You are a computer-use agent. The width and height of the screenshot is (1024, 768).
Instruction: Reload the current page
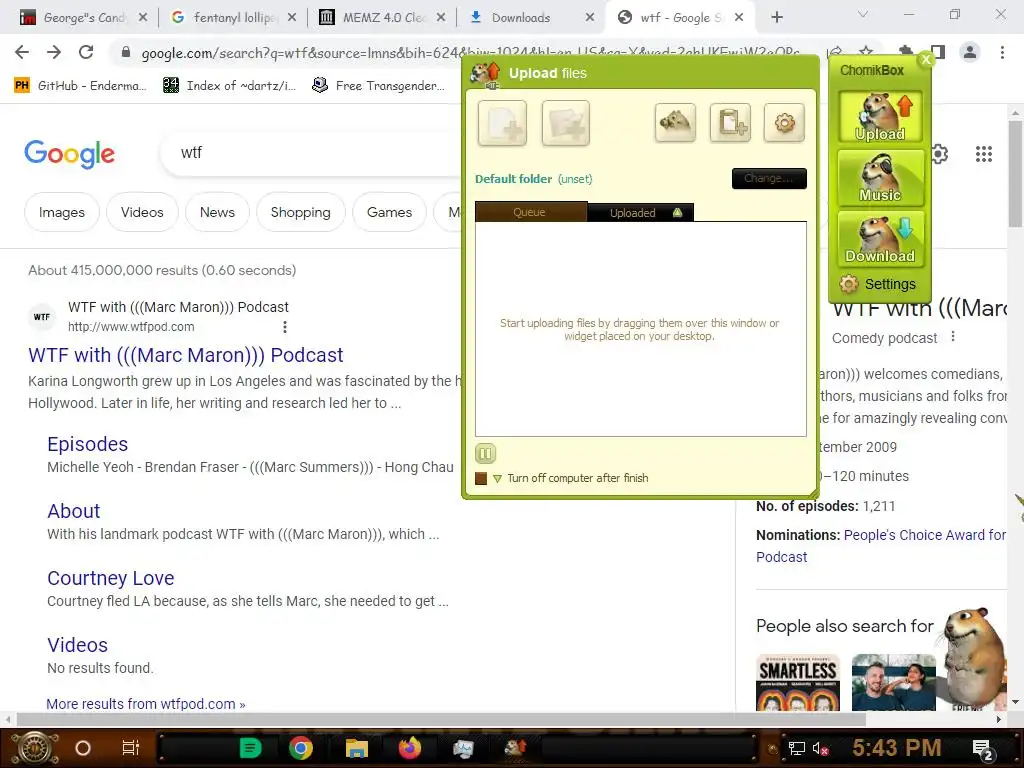click(86, 52)
